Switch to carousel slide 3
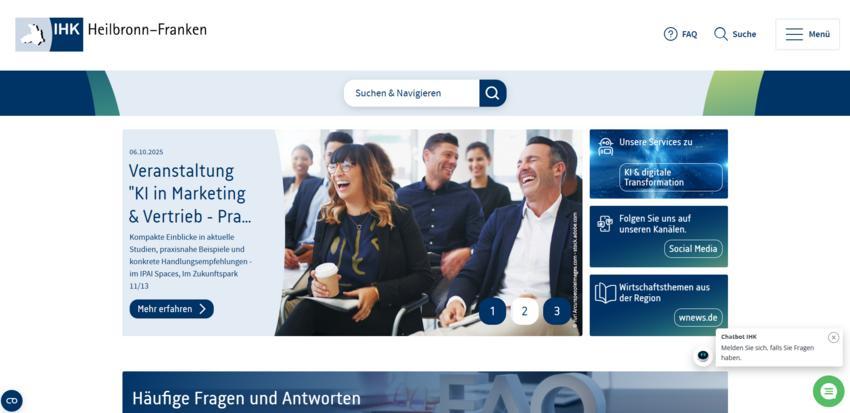Image resolution: width=850 pixels, height=413 pixels. tap(557, 311)
